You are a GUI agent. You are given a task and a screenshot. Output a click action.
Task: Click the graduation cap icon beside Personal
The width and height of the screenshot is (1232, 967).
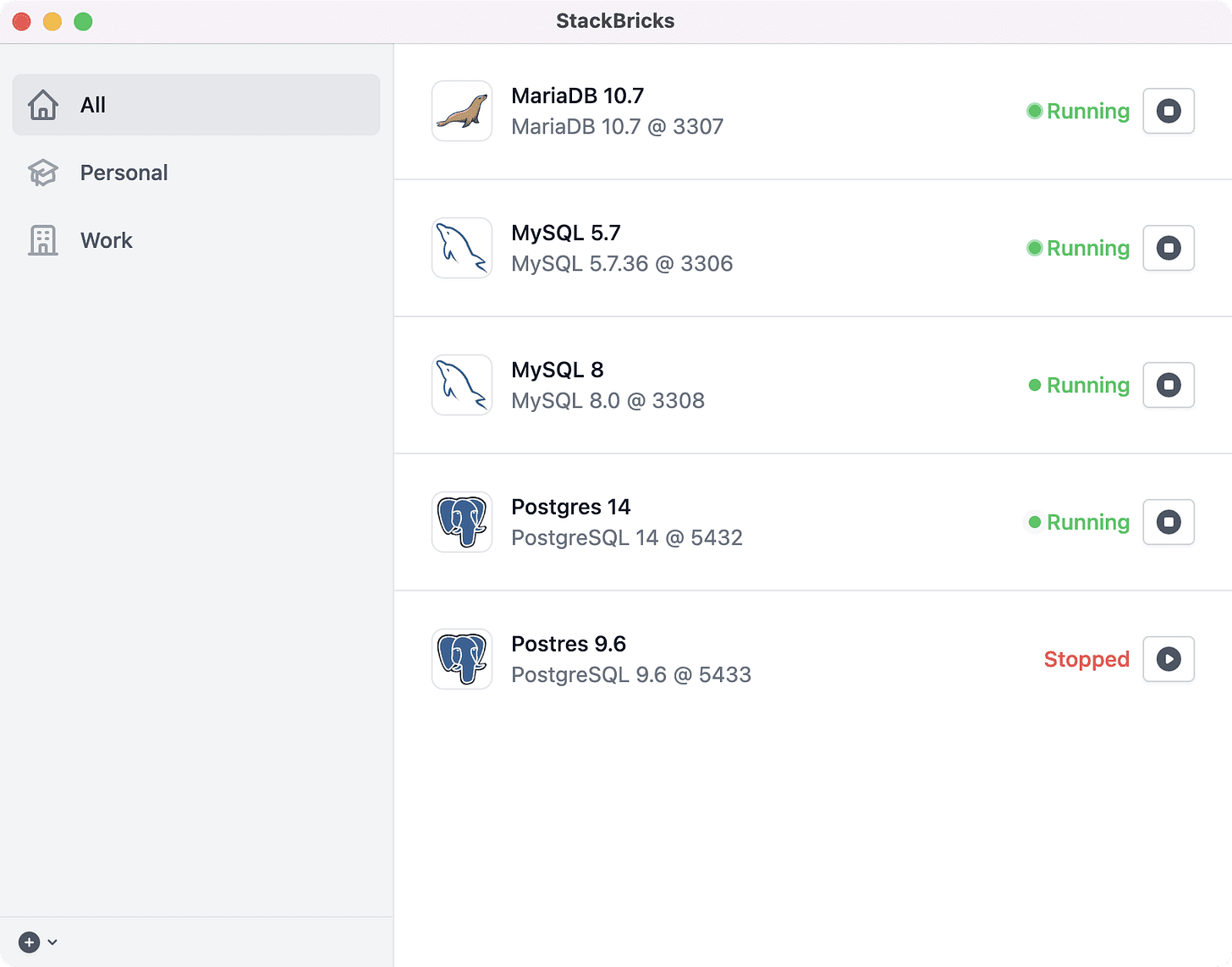click(43, 173)
